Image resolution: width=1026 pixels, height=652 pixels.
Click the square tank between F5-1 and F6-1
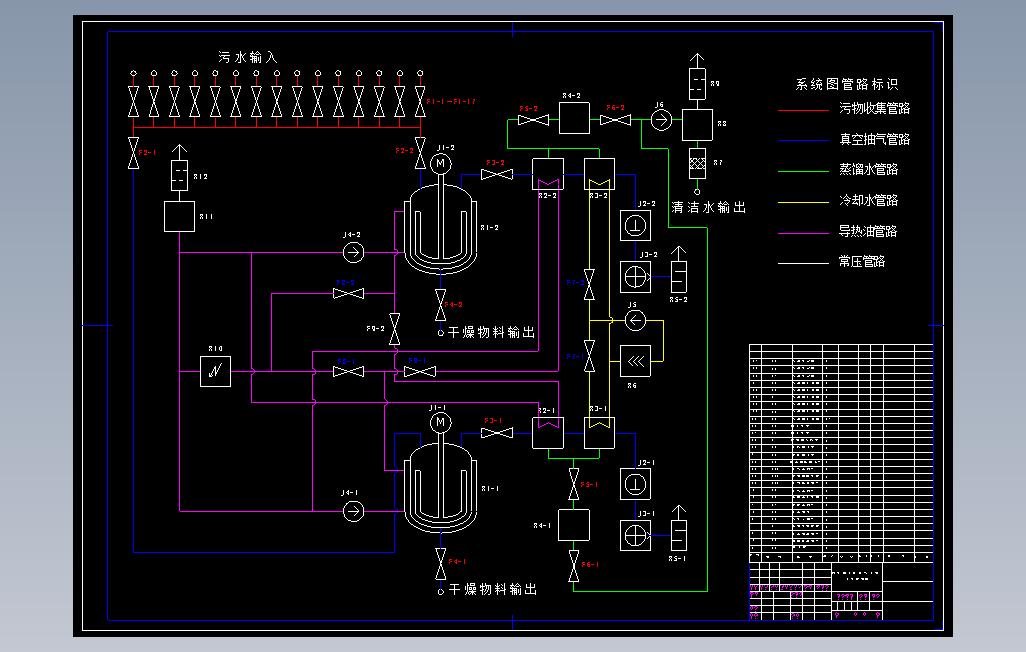[574, 525]
